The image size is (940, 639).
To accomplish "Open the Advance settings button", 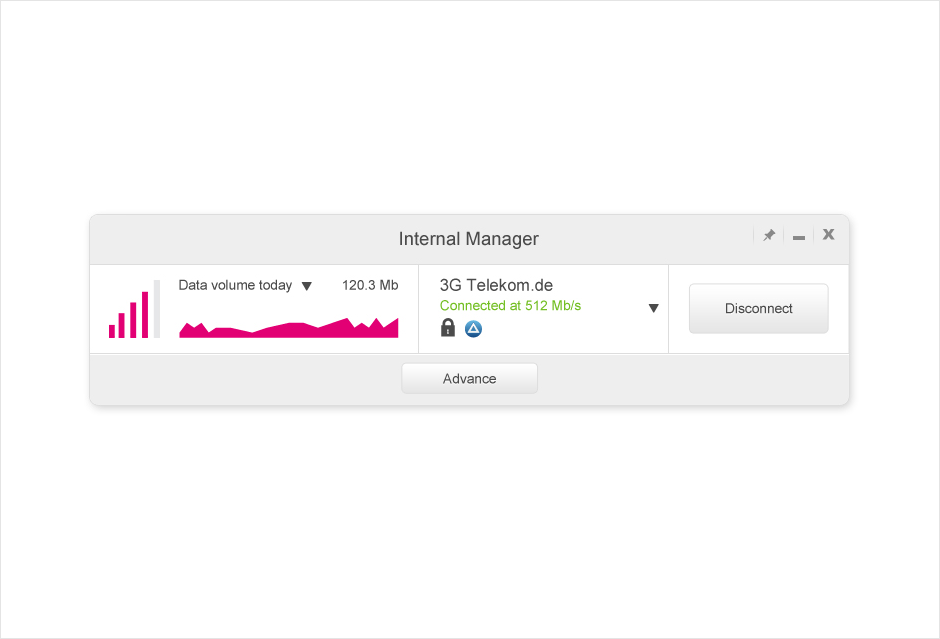I will 470,378.
